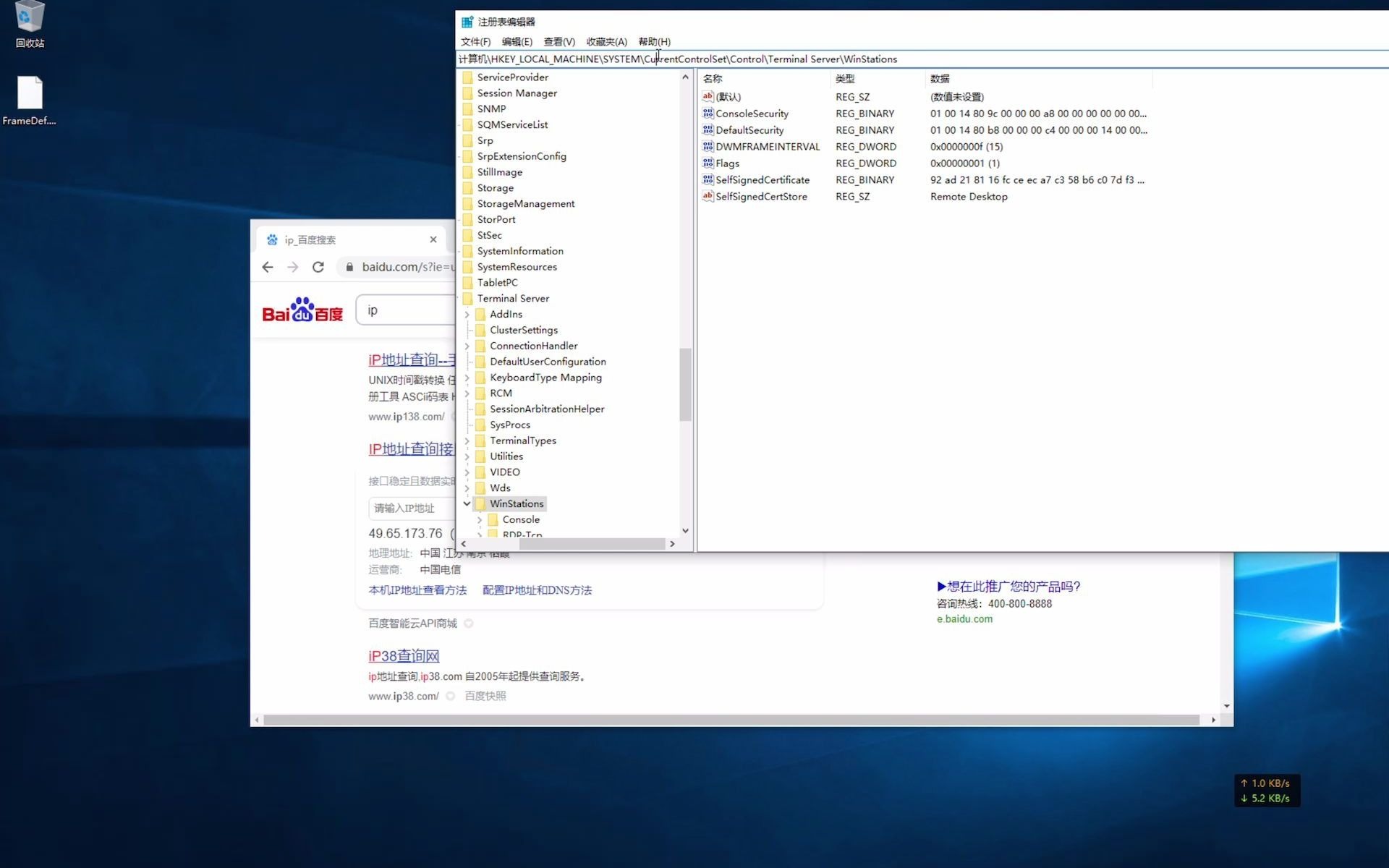Image resolution: width=1389 pixels, height=868 pixels.
Task: Select the Terminal Server folder in tree
Action: point(513,299)
